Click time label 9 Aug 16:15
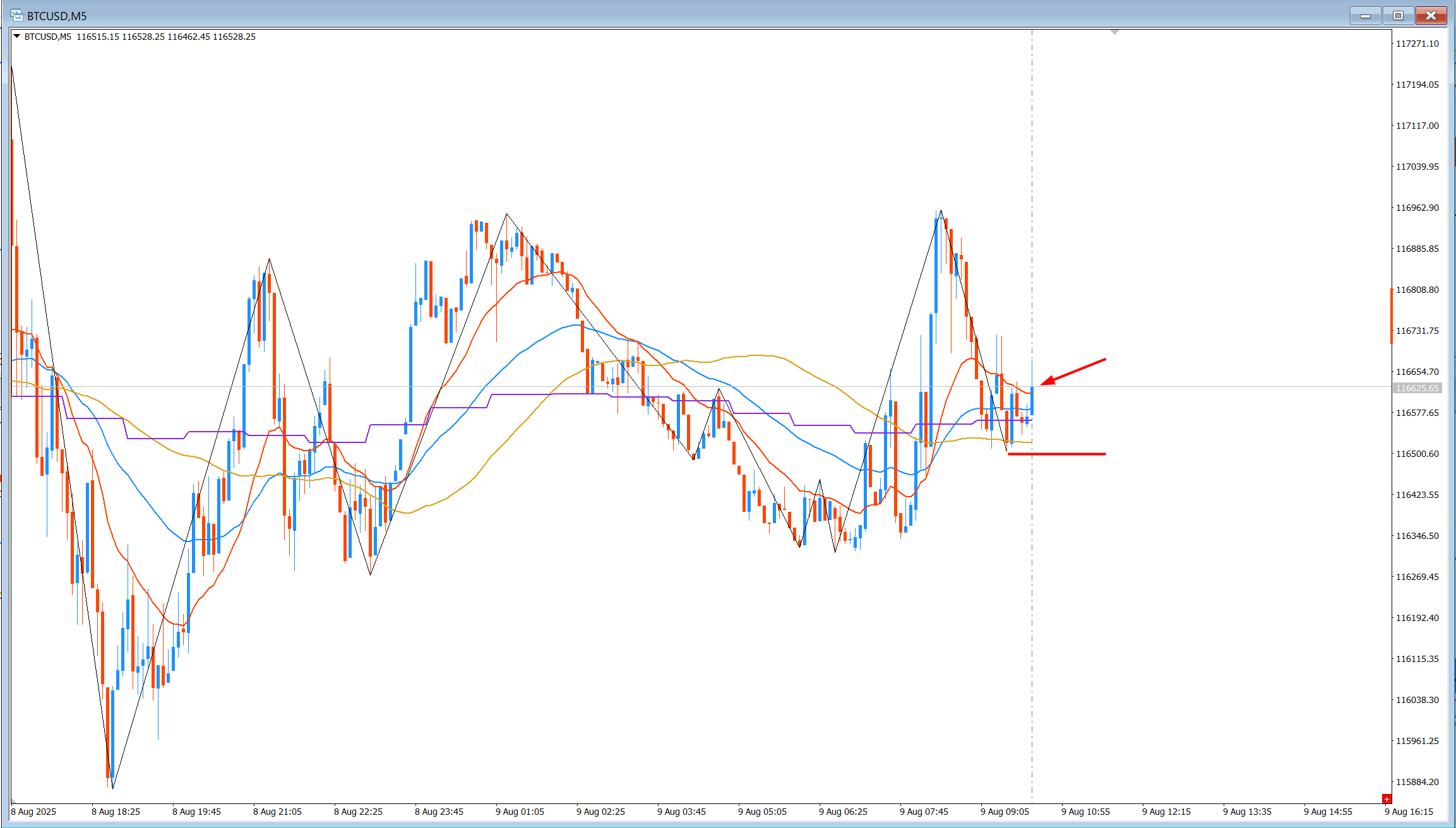 coord(1409,812)
